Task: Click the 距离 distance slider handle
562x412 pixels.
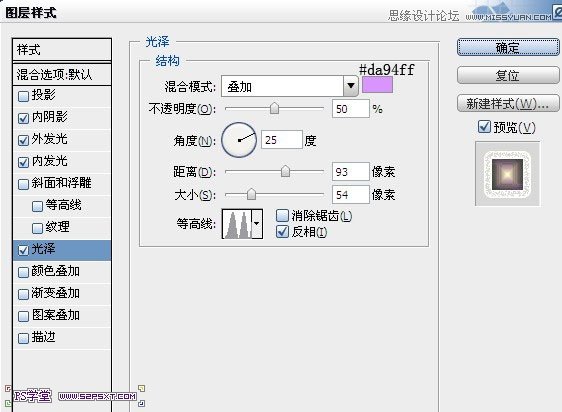Action: (x=285, y=171)
